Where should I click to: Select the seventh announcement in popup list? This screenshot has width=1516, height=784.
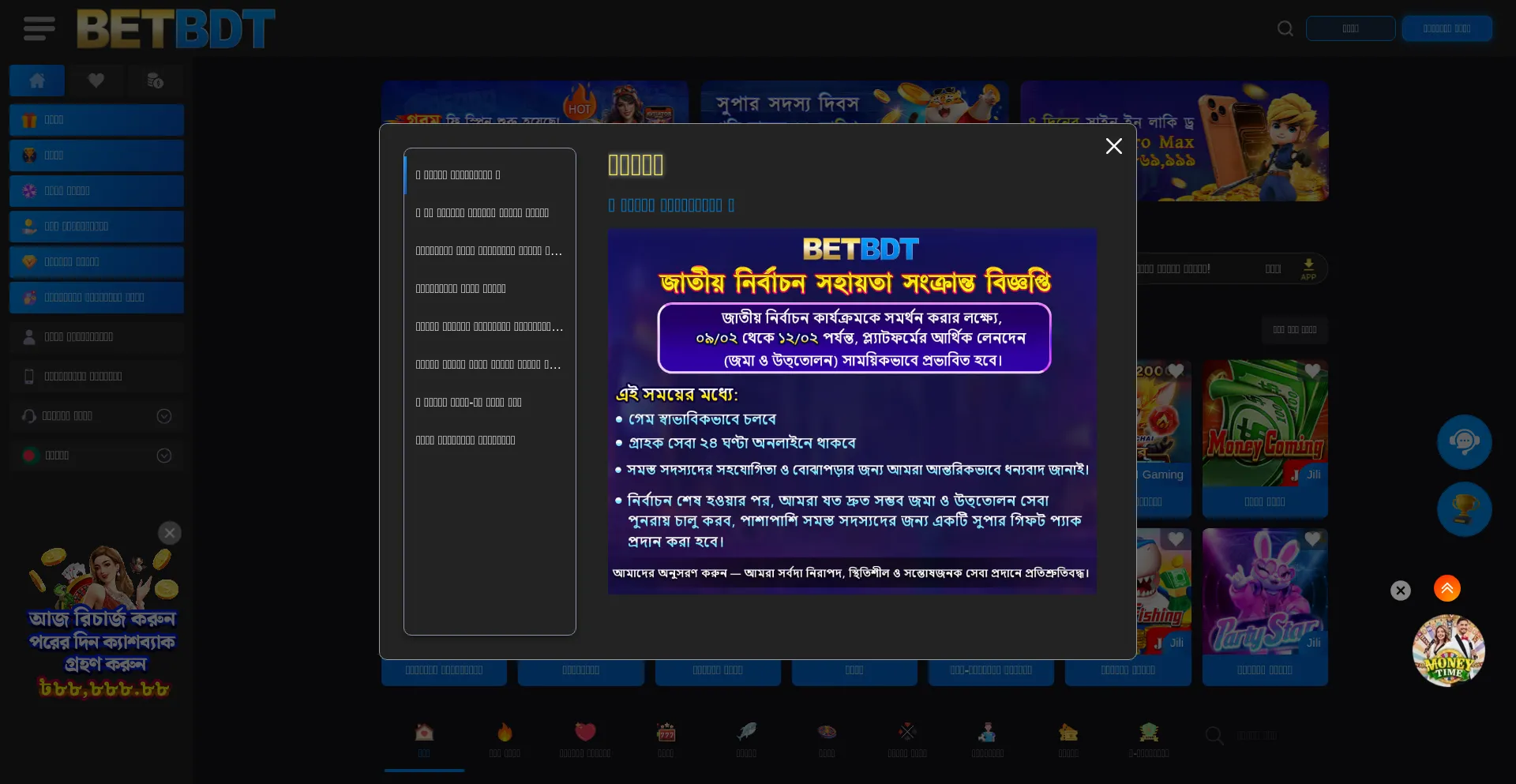pos(490,403)
